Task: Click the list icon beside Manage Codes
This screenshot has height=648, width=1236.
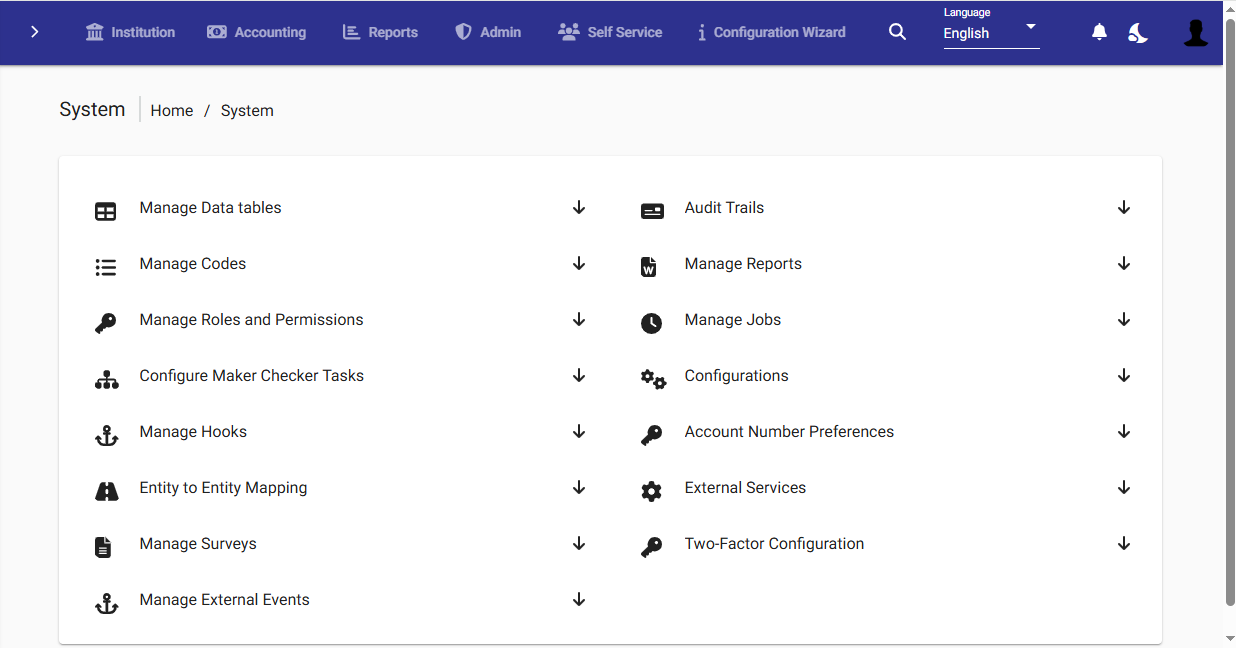Action: 106,268
